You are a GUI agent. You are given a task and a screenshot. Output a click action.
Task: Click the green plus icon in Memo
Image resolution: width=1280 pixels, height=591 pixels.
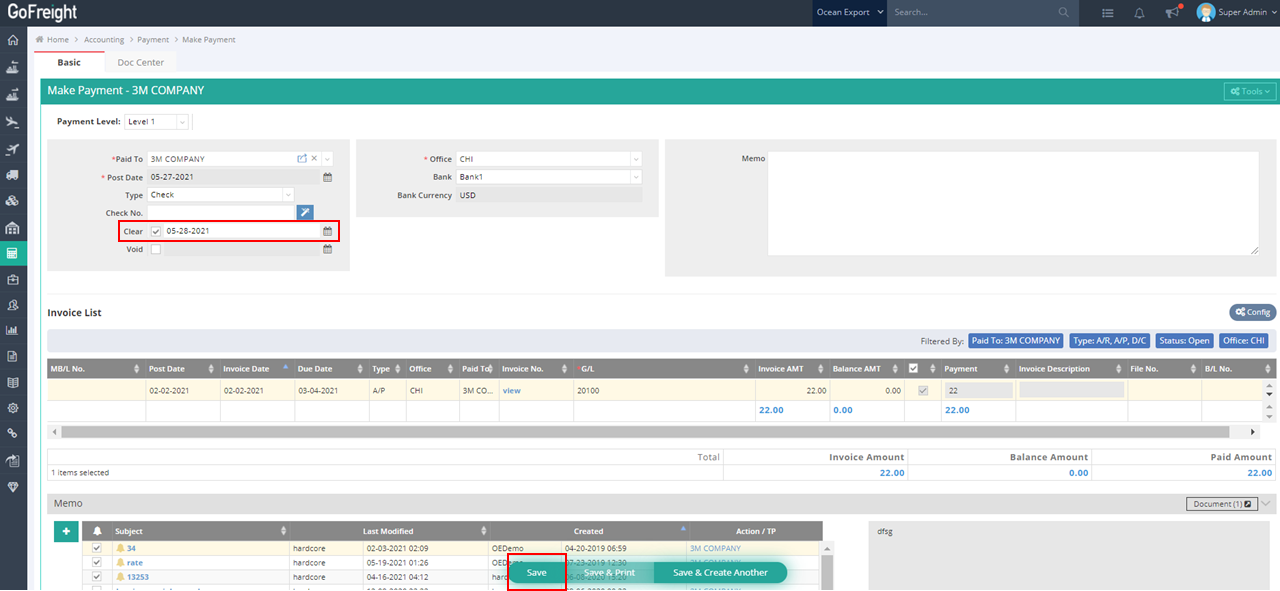pyautogui.click(x=65, y=531)
